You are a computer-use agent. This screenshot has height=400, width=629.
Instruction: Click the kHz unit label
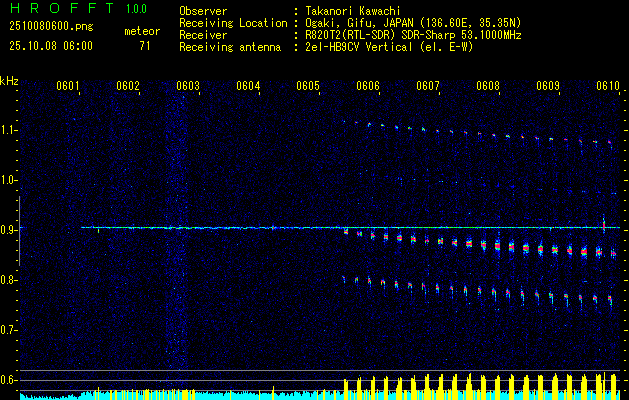10,80
